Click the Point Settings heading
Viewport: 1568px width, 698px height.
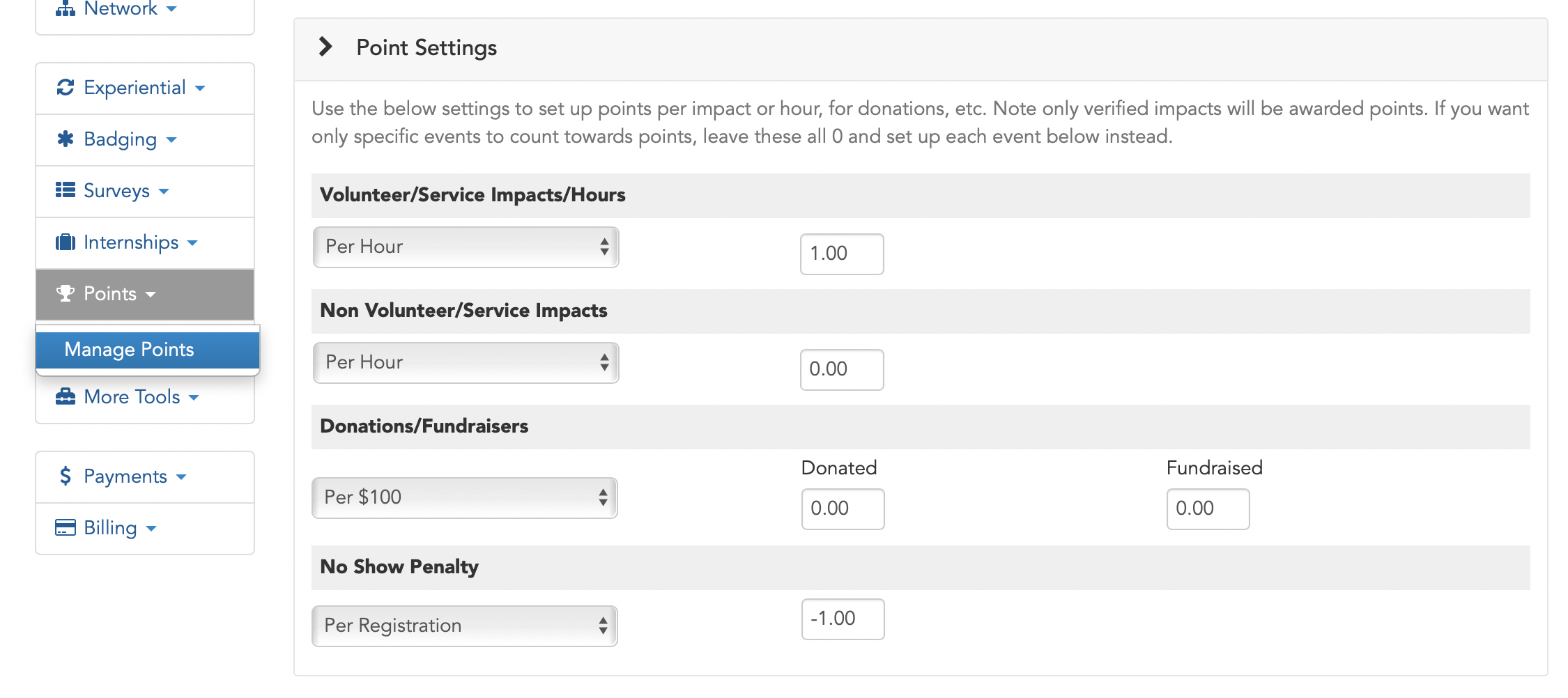tap(426, 47)
